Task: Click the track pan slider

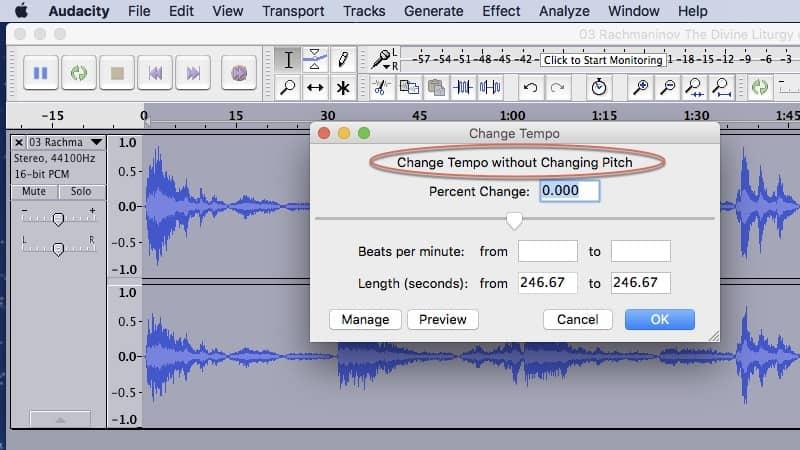Action: point(58,248)
